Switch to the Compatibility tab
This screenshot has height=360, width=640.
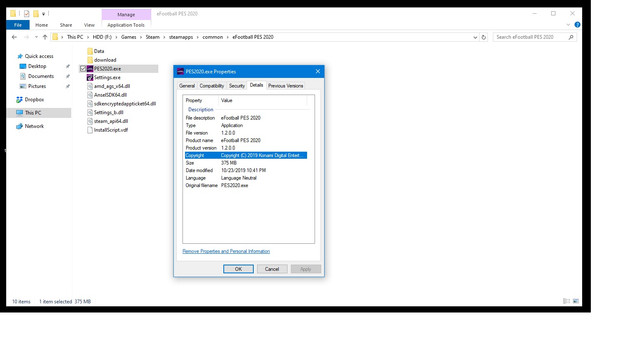[211, 86]
